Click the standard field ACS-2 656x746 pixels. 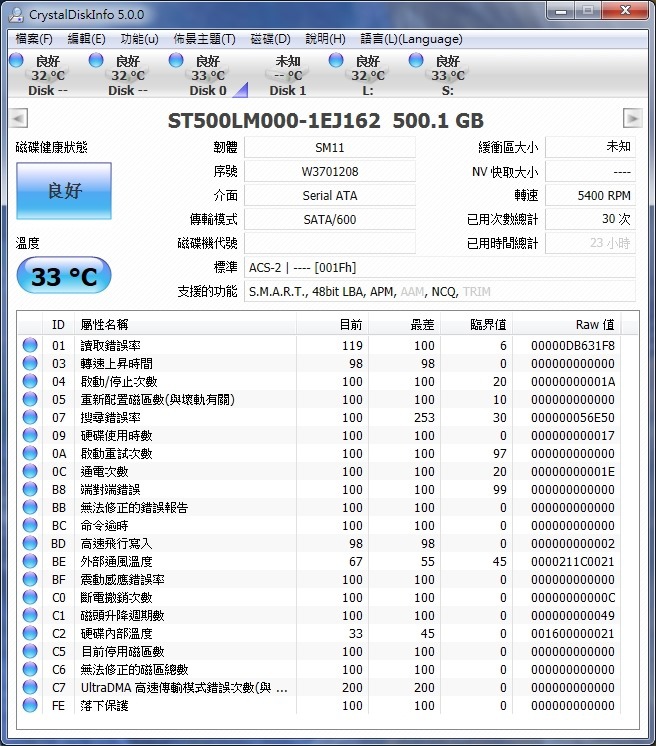click(440, 267)
